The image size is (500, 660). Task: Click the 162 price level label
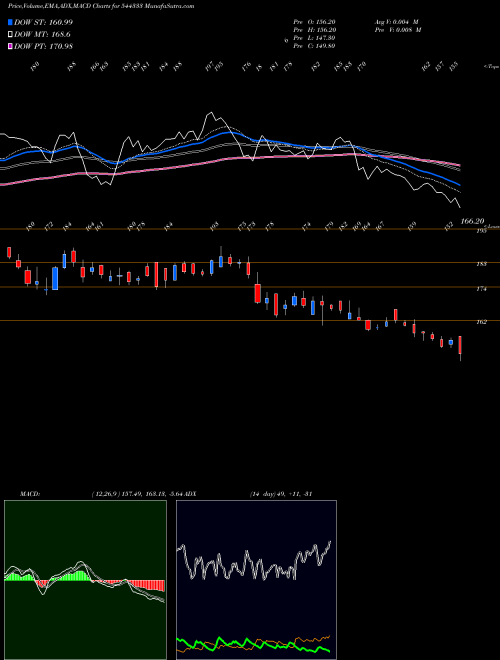(482, 322)
